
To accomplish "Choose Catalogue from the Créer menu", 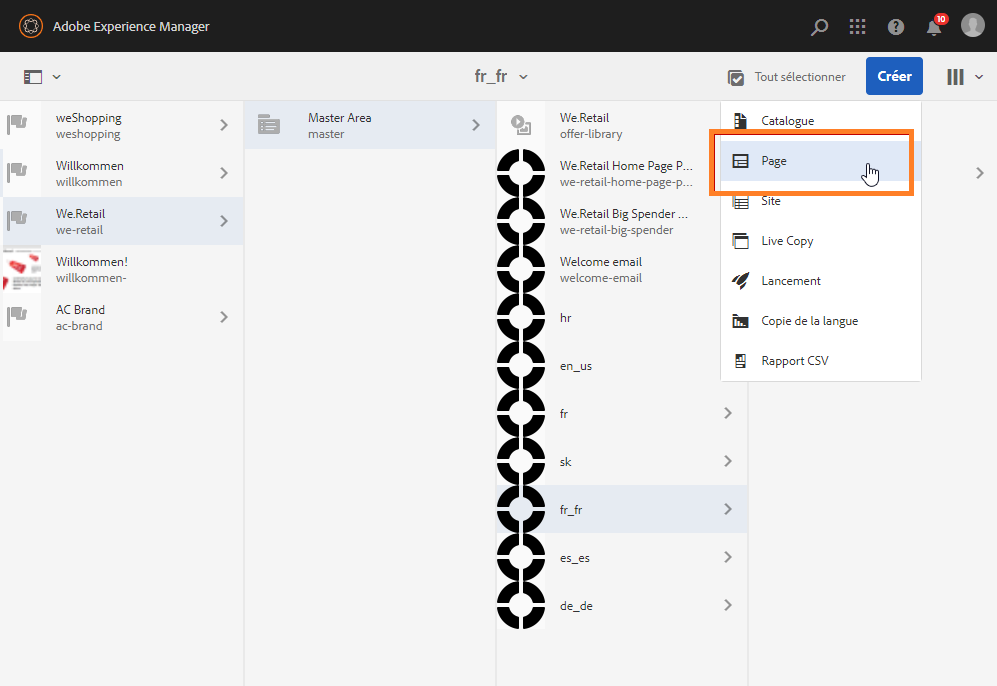I will click(820, 121).
